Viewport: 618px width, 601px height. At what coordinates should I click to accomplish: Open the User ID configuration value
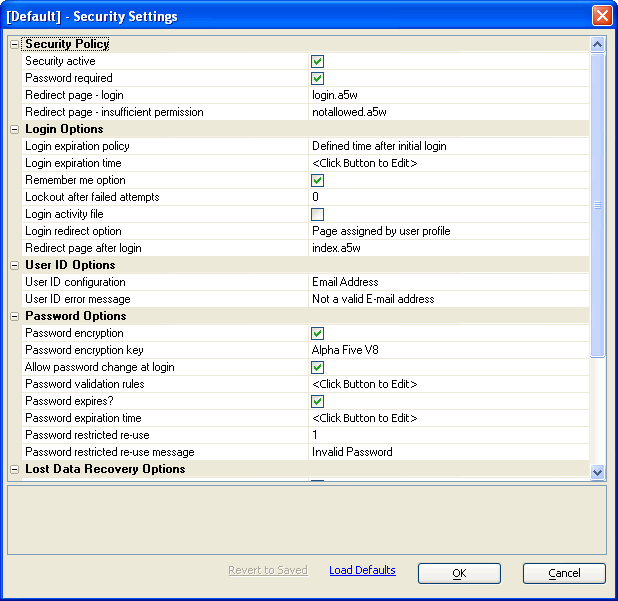point(449,282)
